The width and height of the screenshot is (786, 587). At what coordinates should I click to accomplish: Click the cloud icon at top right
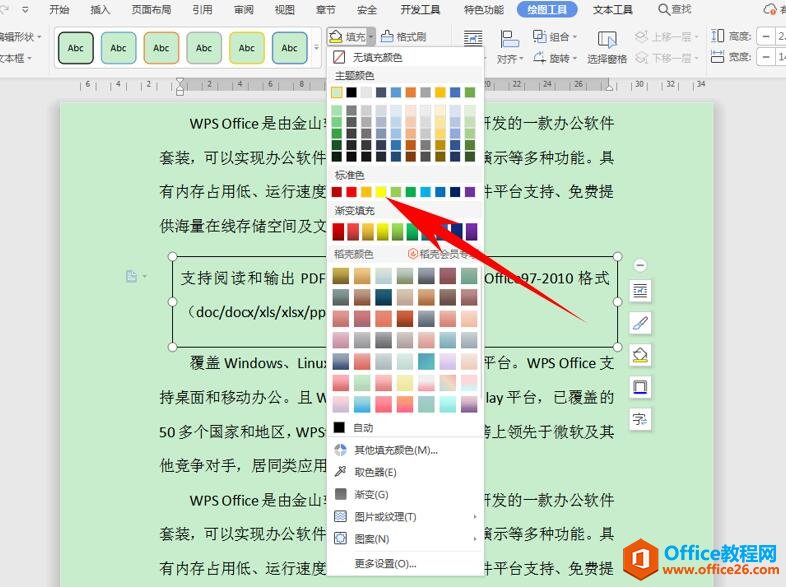769,10
